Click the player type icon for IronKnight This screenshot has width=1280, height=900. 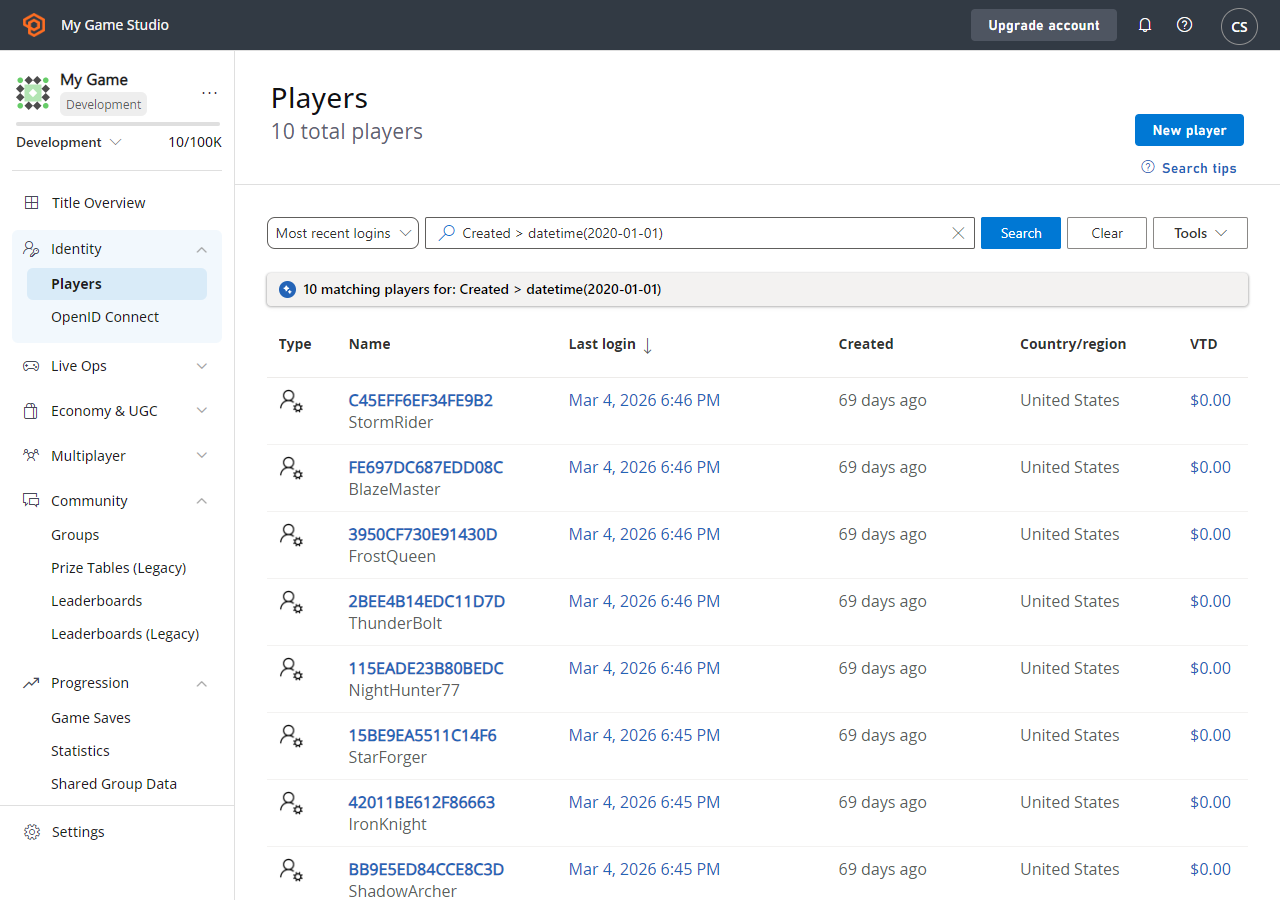pos(291,803)
